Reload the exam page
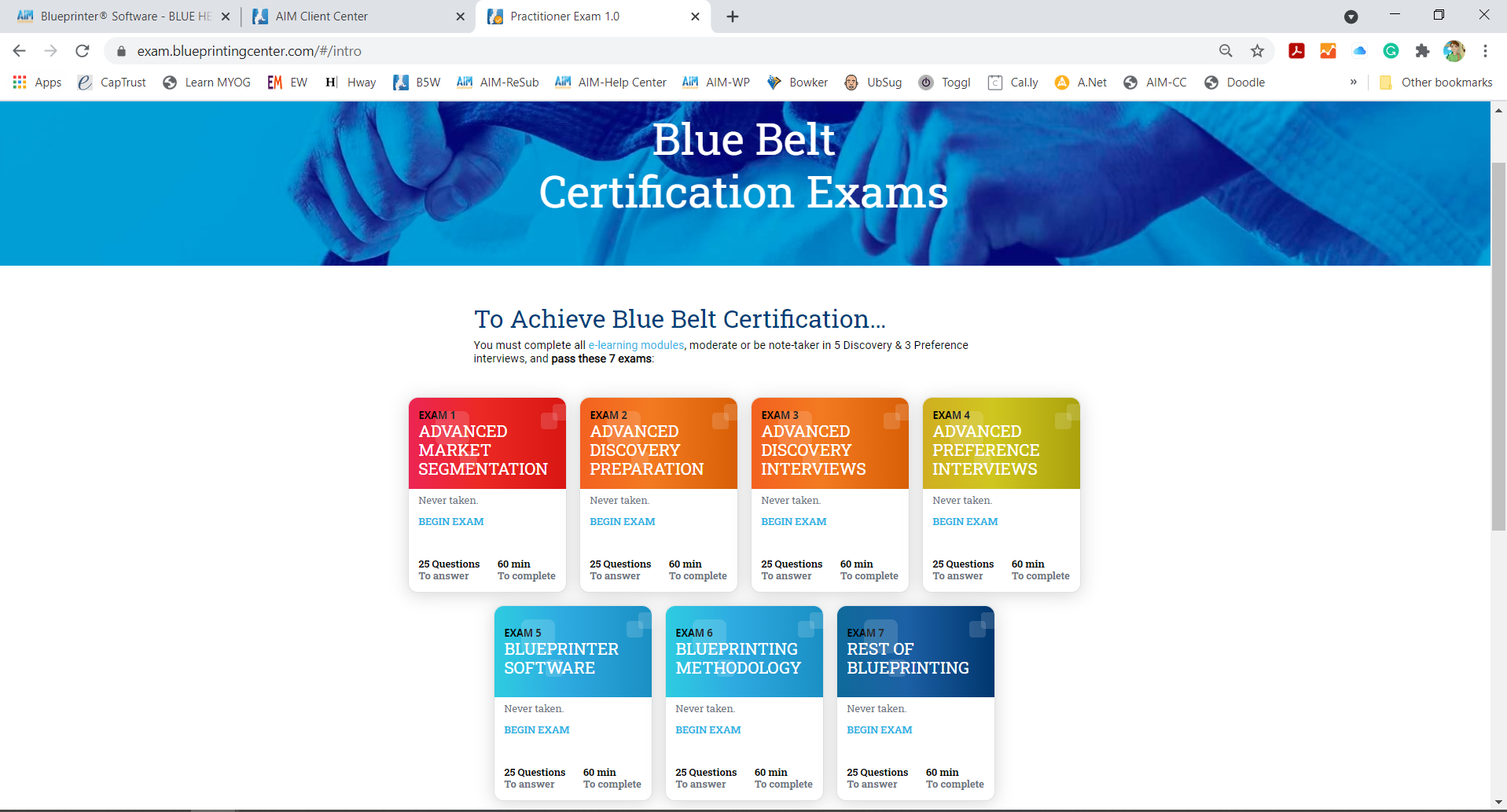This screenshot has height=812, width=1507. tap(83, 51)
